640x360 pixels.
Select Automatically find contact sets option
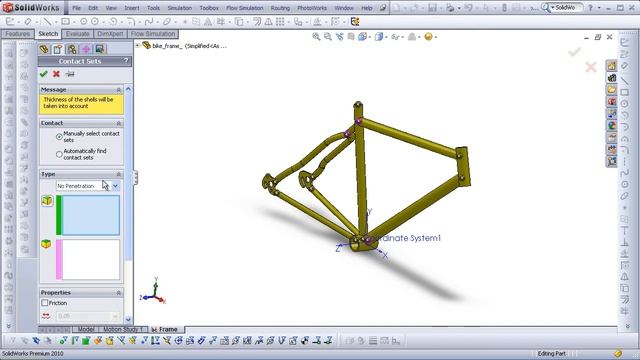(x=59, y=154)
